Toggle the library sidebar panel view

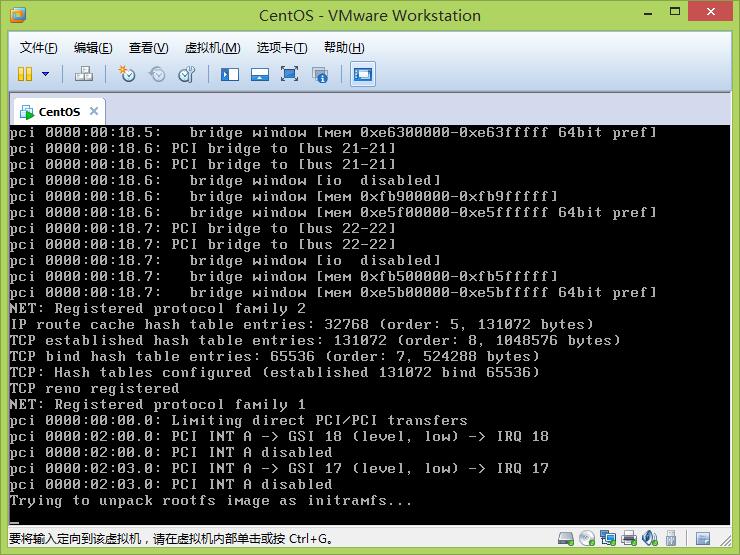tap(230, 74)
